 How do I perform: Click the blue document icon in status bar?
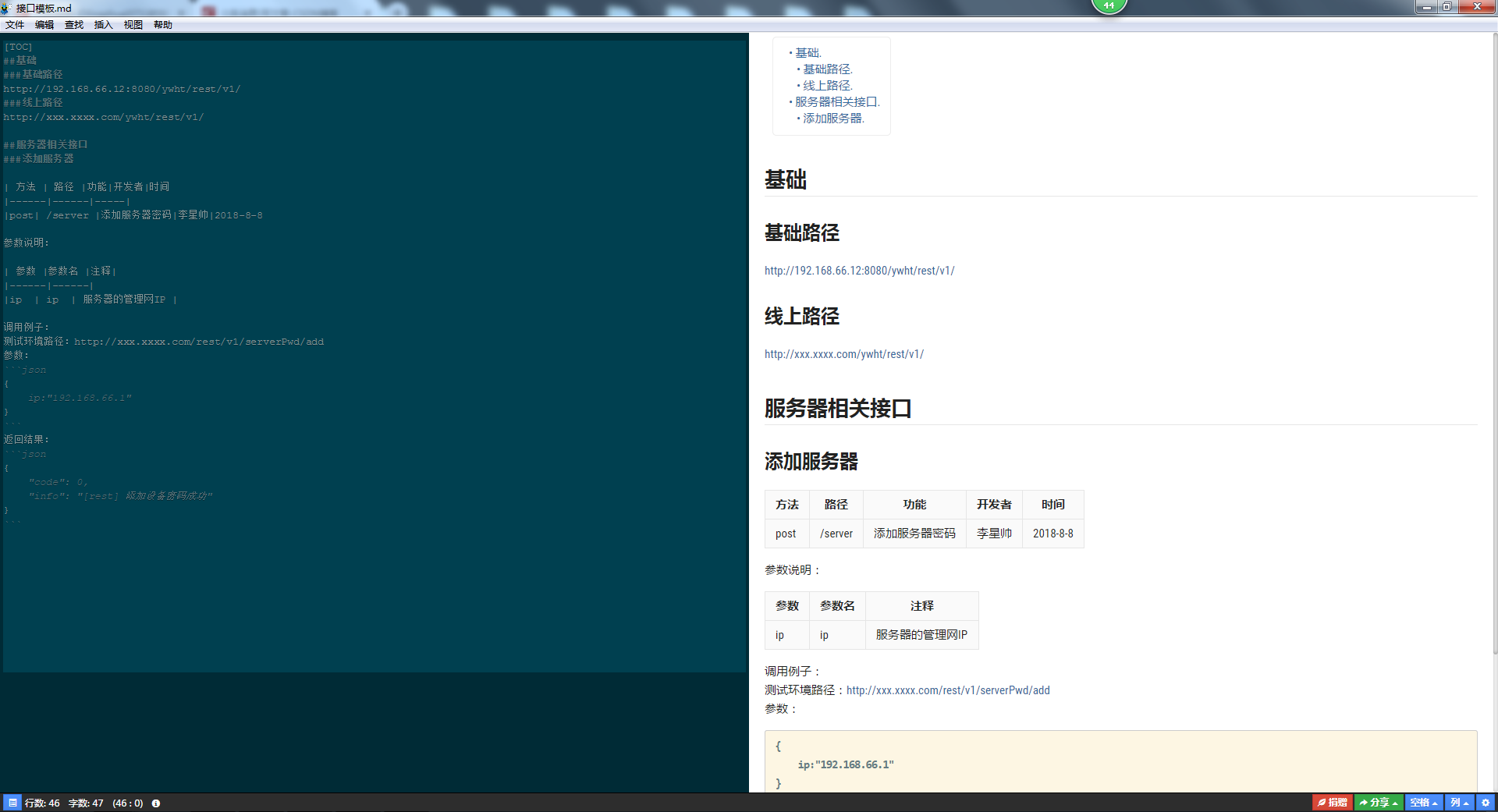(12, 803)
